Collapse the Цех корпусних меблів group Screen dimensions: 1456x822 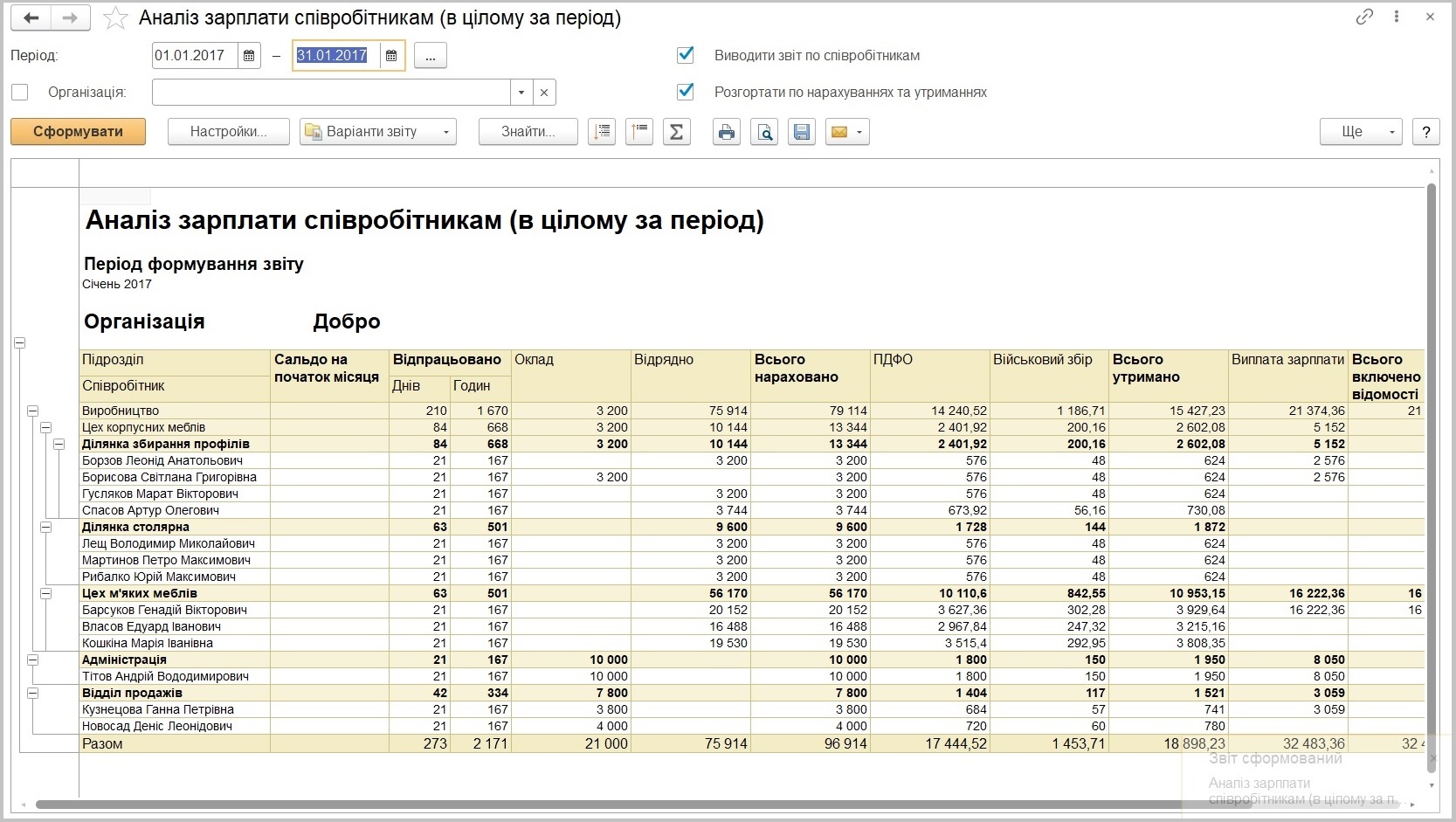pyautogui.click(x=45, y=427)
